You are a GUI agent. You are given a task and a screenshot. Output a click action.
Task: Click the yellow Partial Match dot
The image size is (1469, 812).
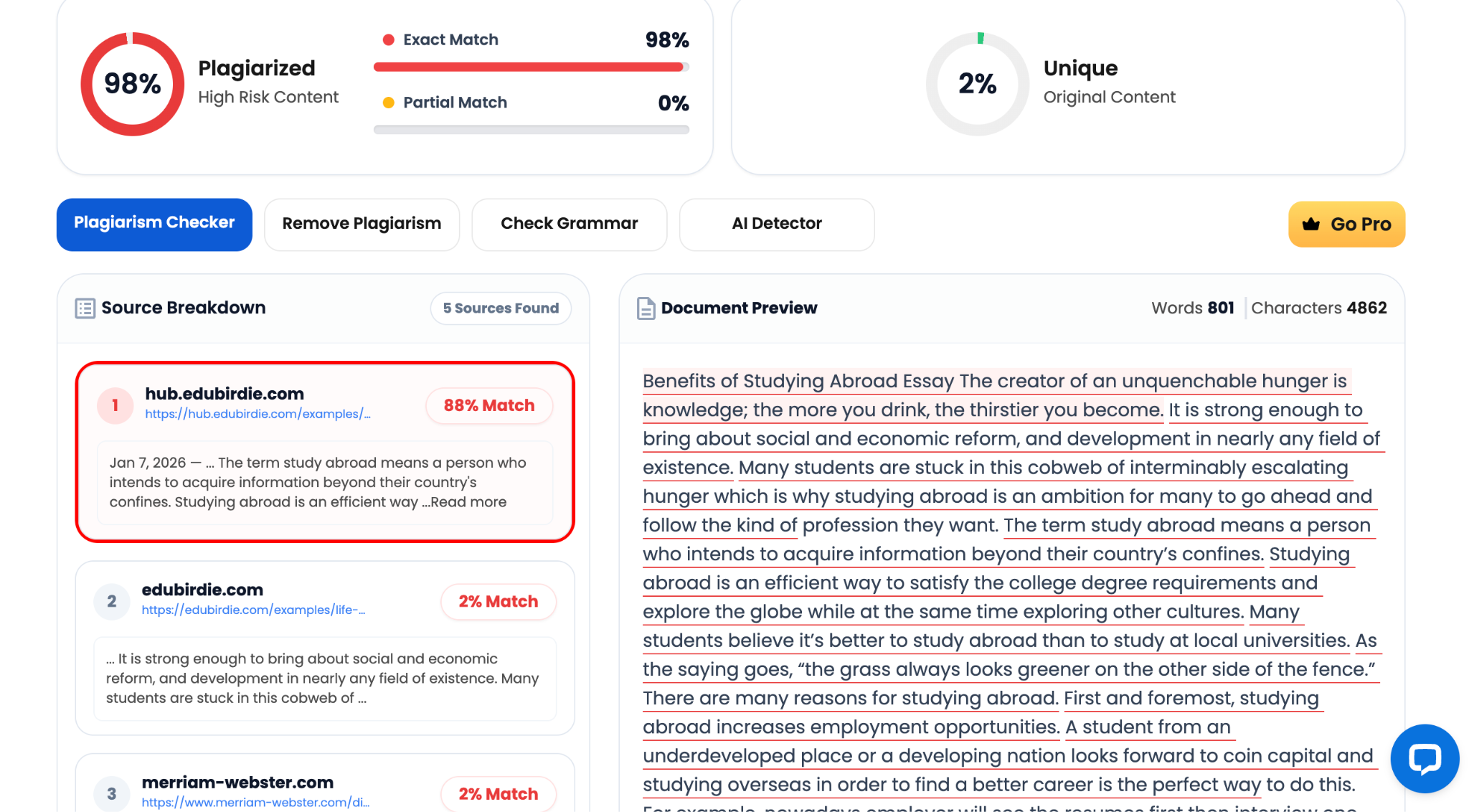(388, 103)
